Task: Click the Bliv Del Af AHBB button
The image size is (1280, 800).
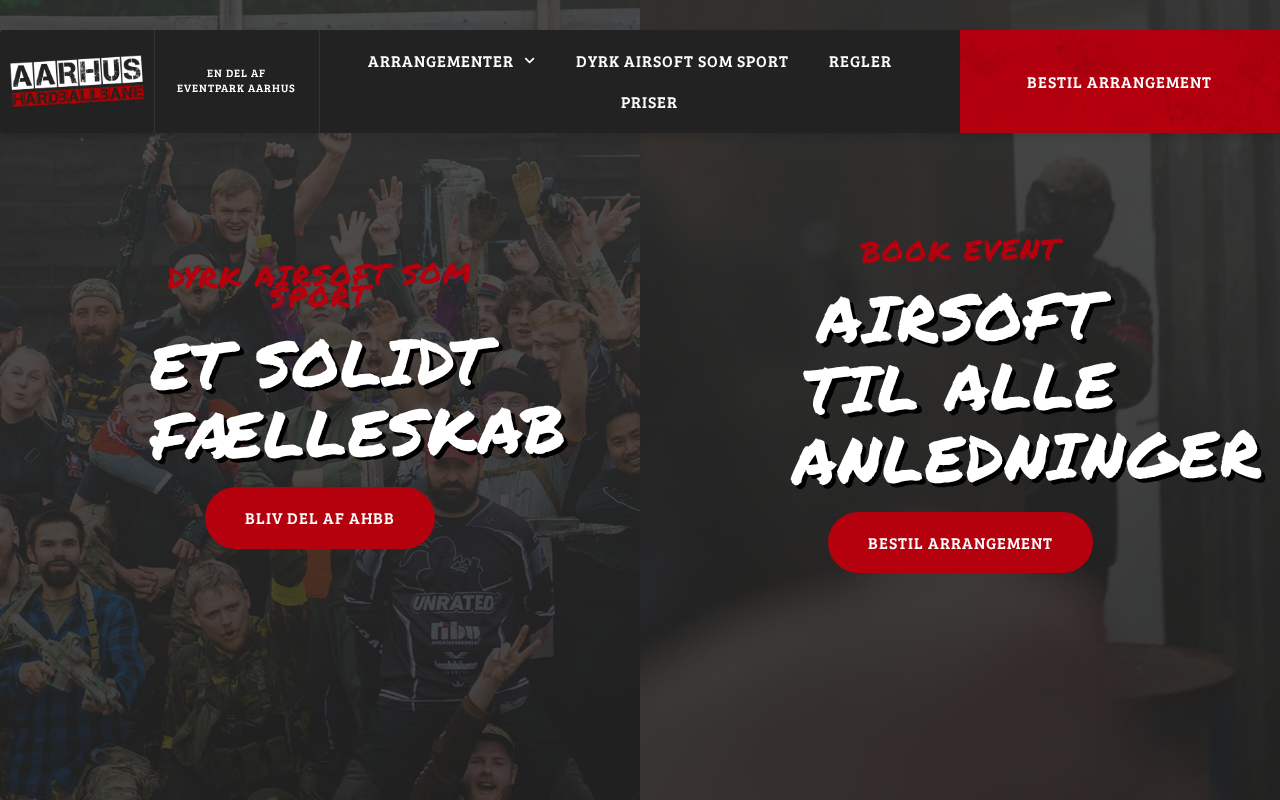Action: [320, 518]
